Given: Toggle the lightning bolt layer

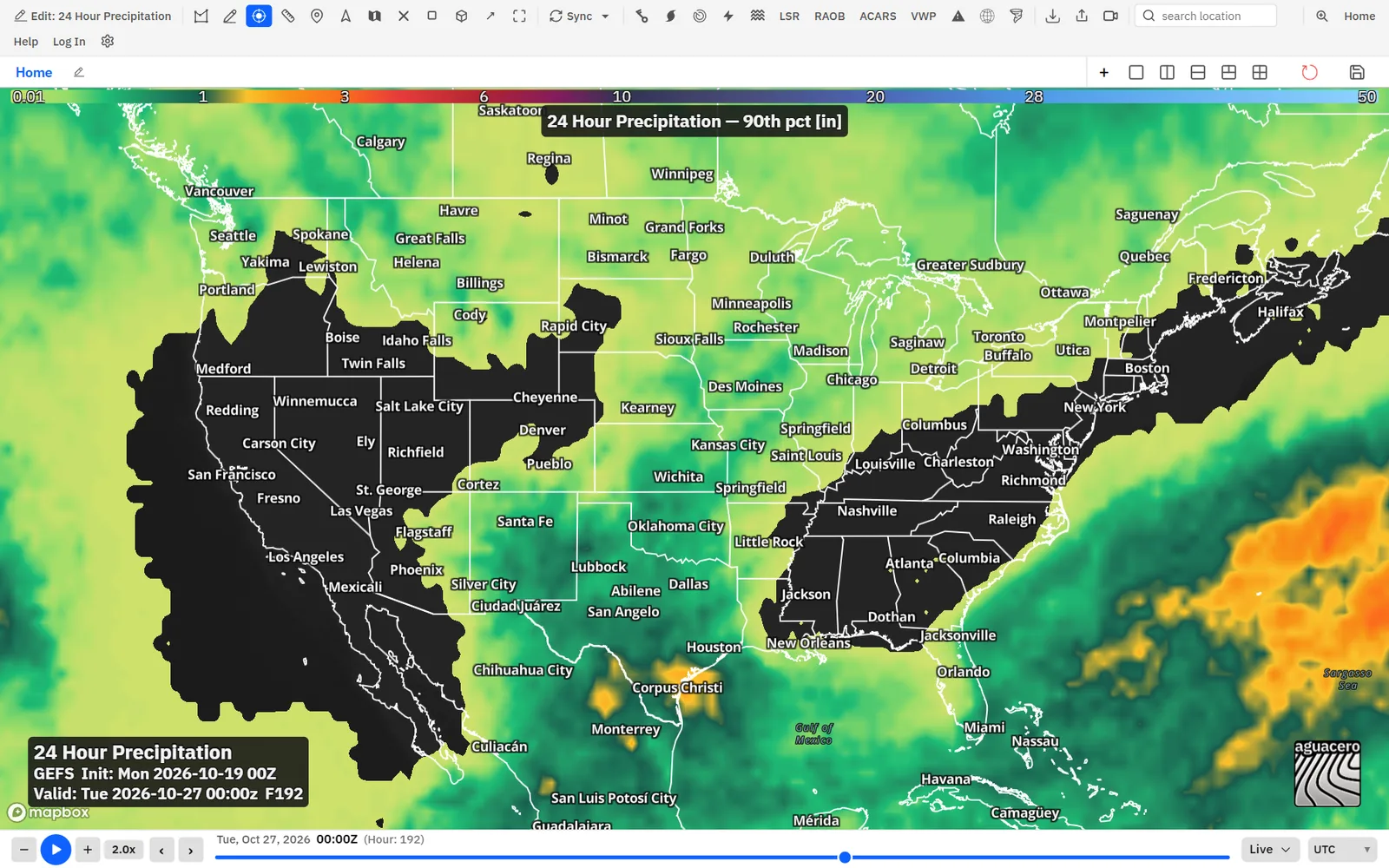Looking at the screenshot, I should [728, 16].
